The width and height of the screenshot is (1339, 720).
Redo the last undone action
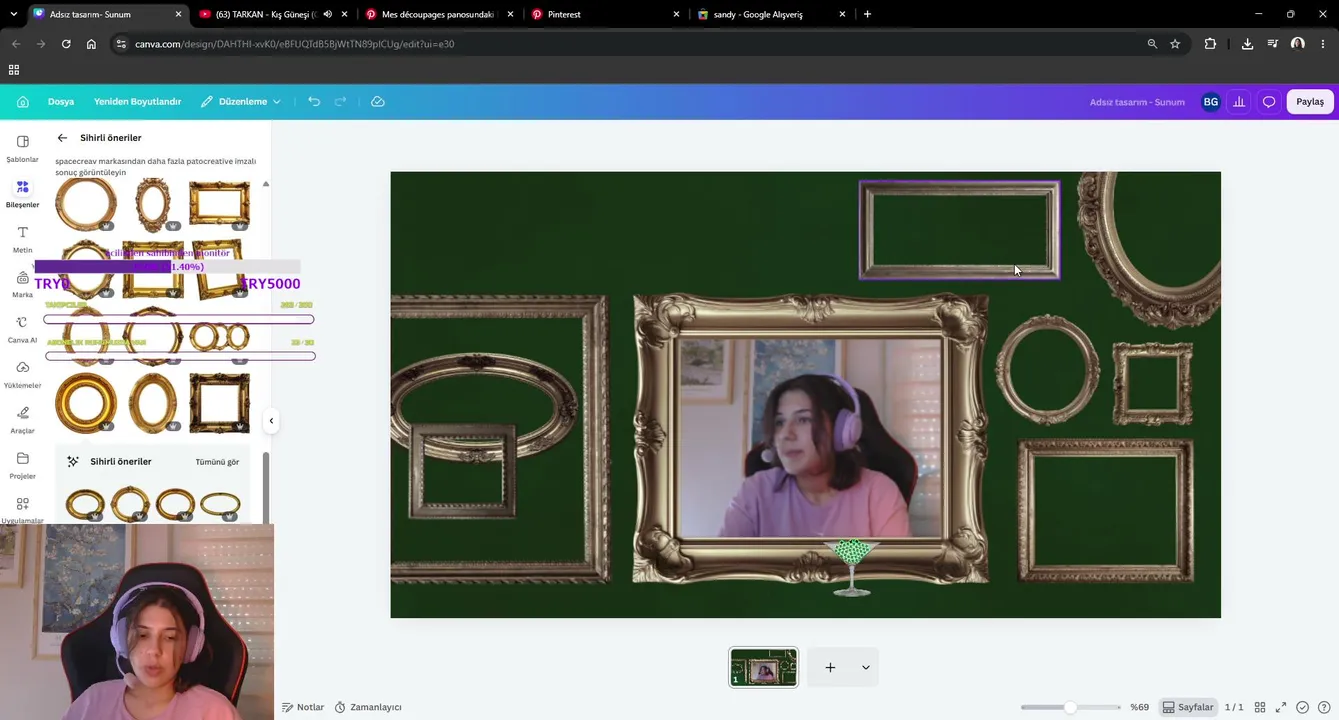pos(341,102)
